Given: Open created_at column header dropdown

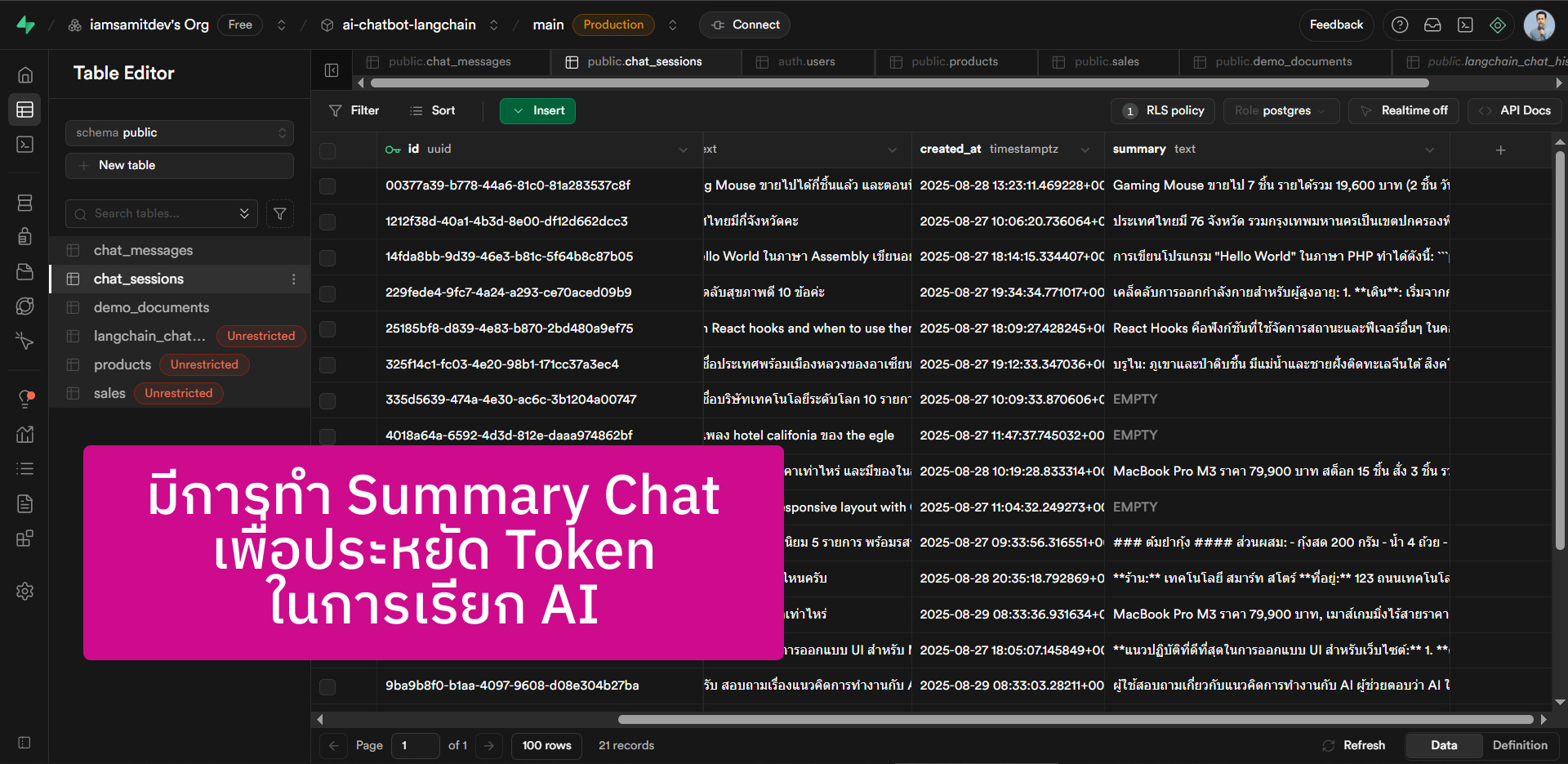Looking at the screenshot, I should point(1085,150).
